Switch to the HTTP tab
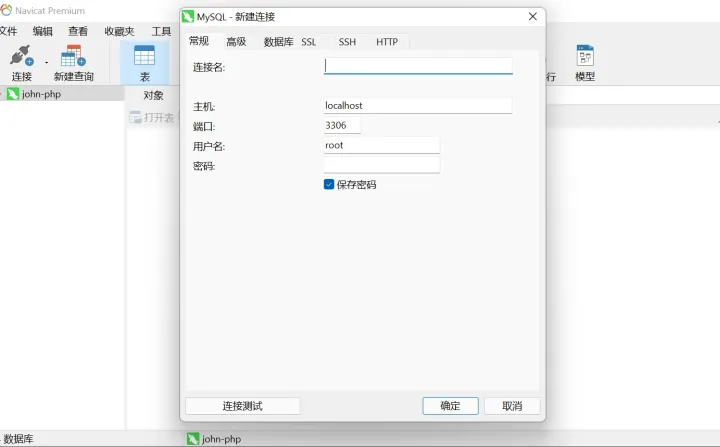 [387, 42]
